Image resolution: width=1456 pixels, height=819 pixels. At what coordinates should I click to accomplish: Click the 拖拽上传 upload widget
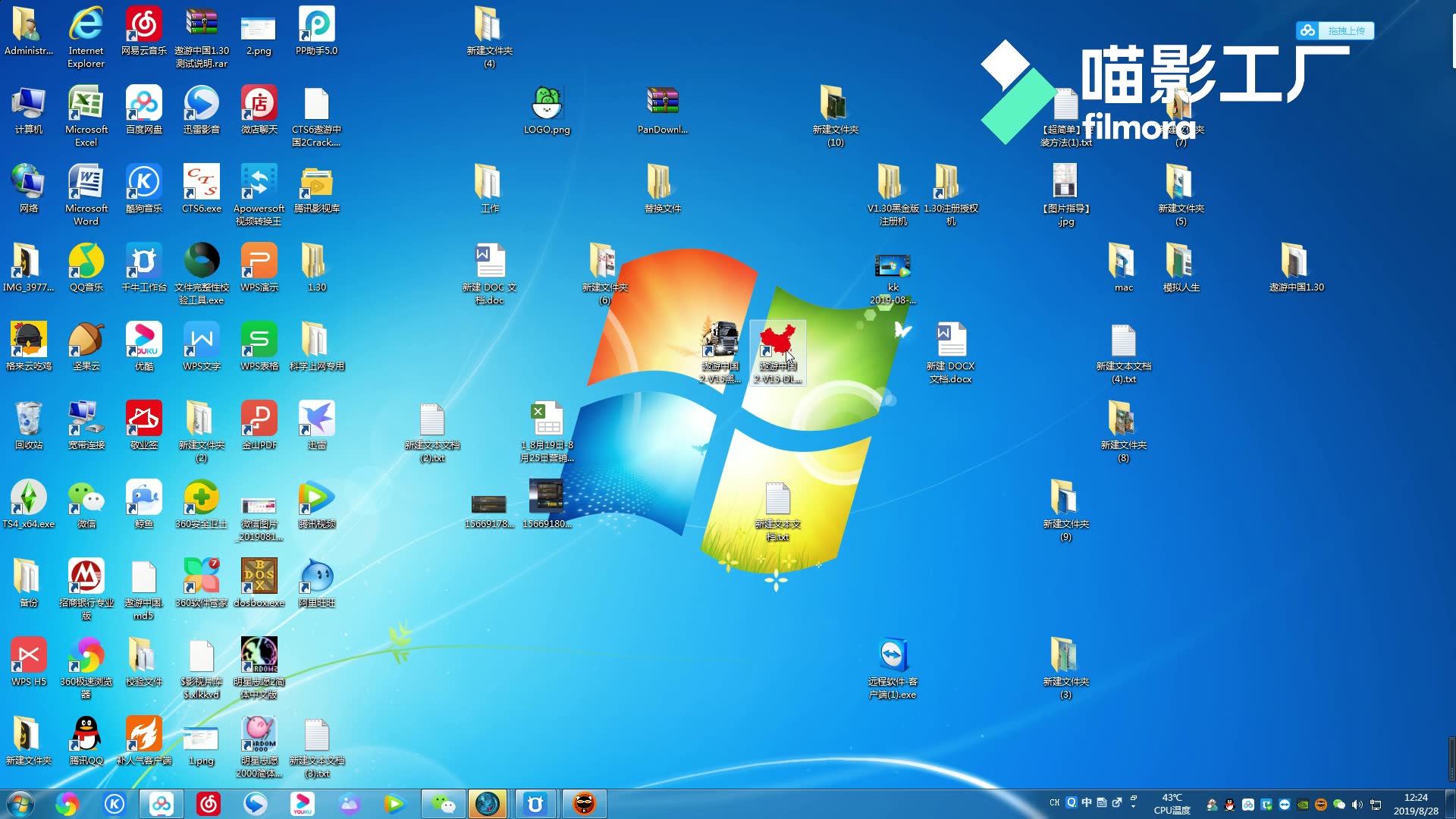(x=1335, y=30)
